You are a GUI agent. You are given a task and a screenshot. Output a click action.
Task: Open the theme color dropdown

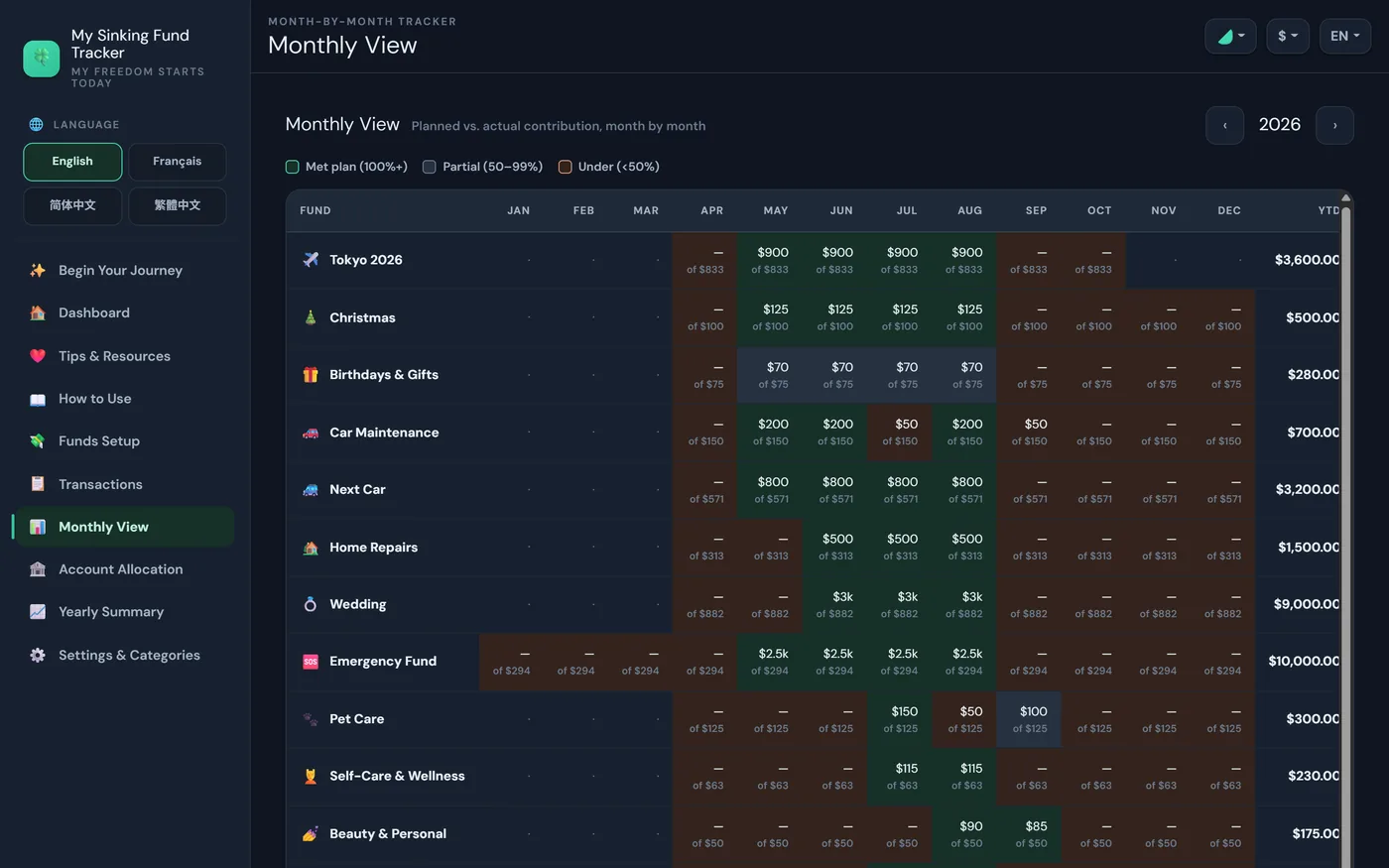1230,36
